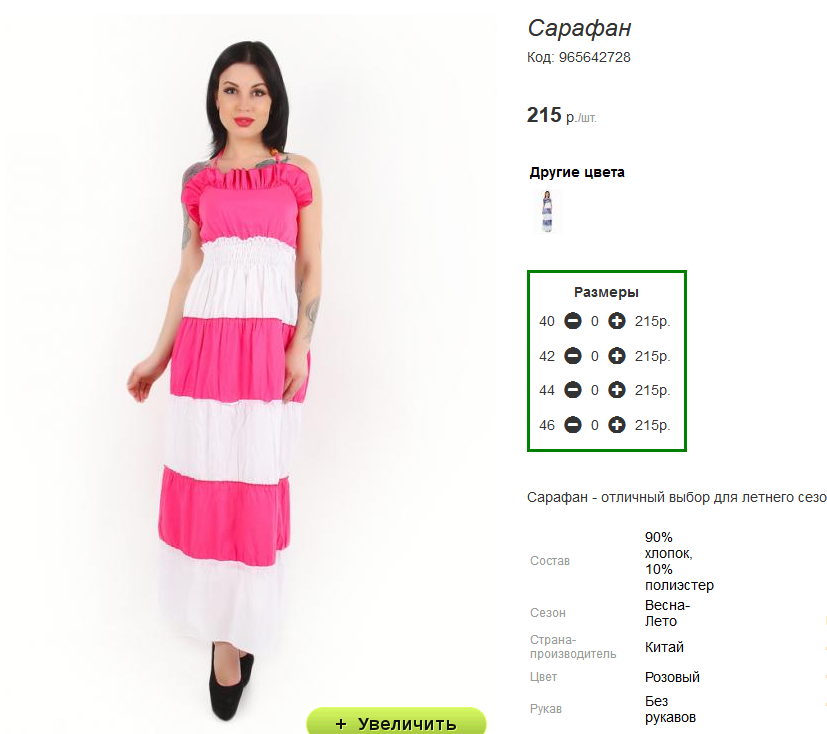Click minus icon for size 42
The image size is (827, 734).
tap(573, 356)
